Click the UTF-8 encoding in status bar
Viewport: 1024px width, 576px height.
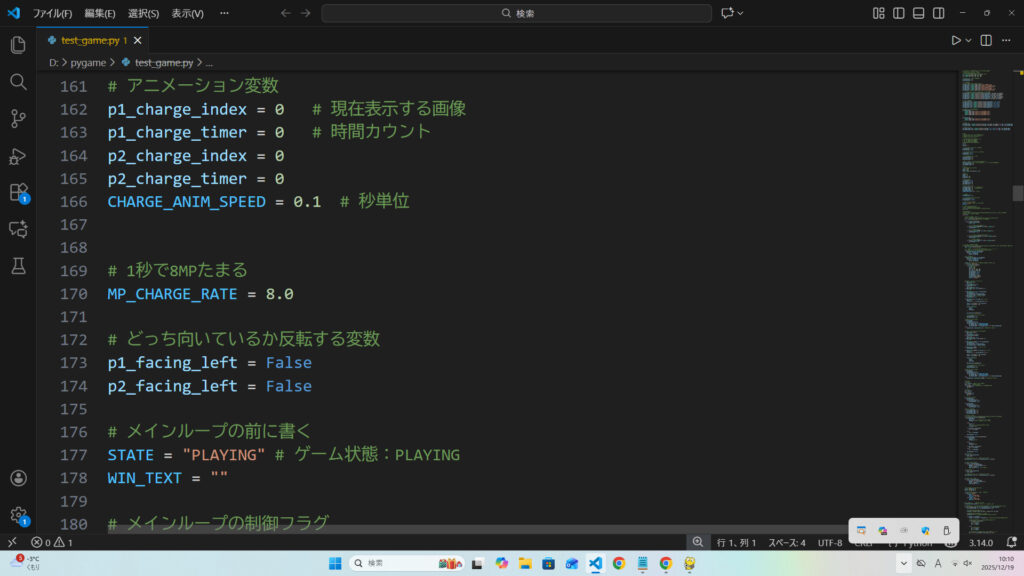tap(829, 542)
